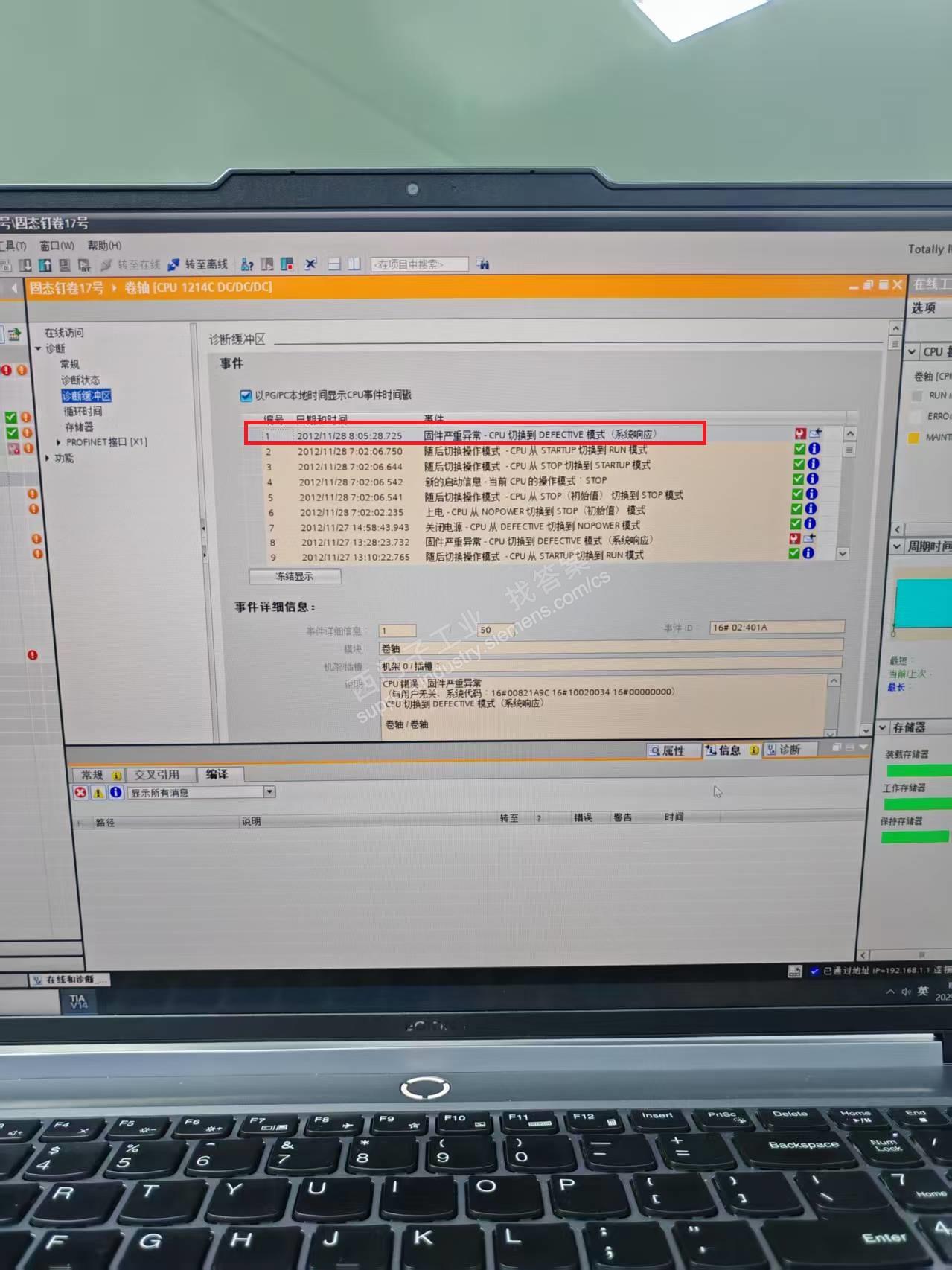Select 在线访问 in the navigation tree
The width and height of the screenshot is (952, 1270).
point(64,333)
